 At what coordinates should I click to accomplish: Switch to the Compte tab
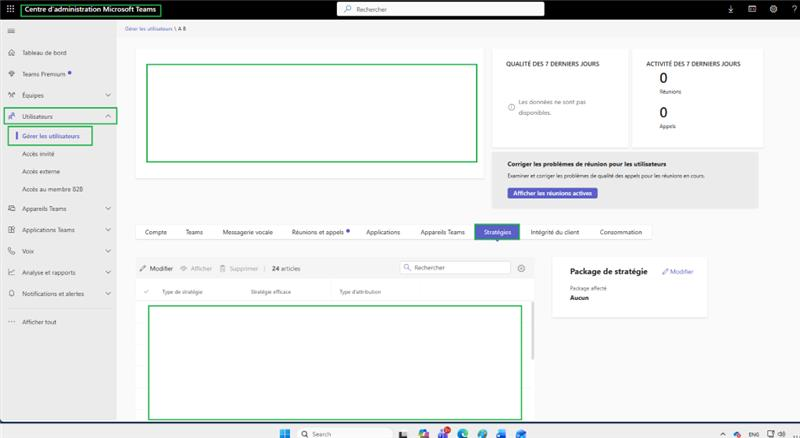coord(156,232)
